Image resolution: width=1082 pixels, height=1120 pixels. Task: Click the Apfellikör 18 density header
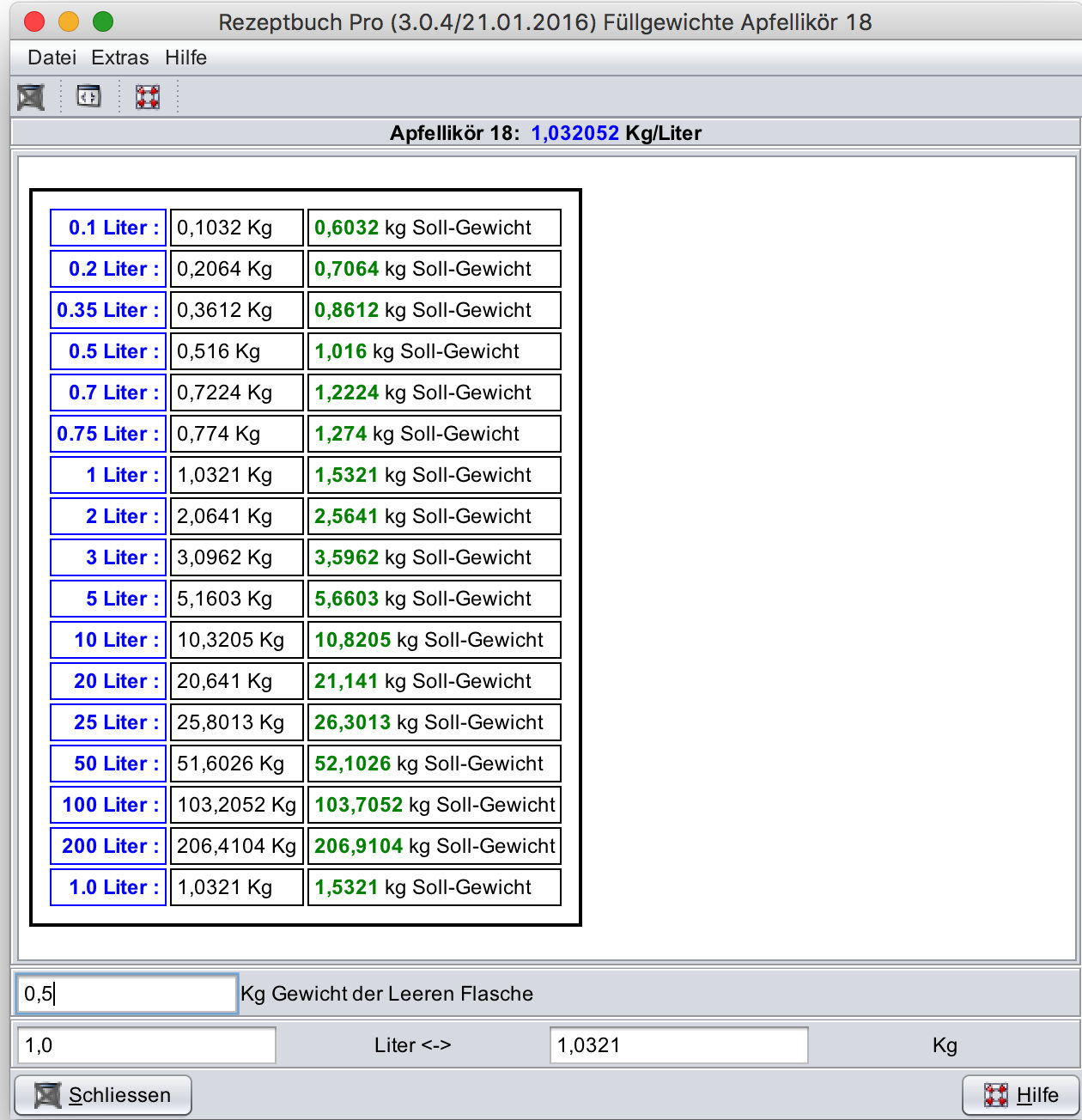[545, 133]
